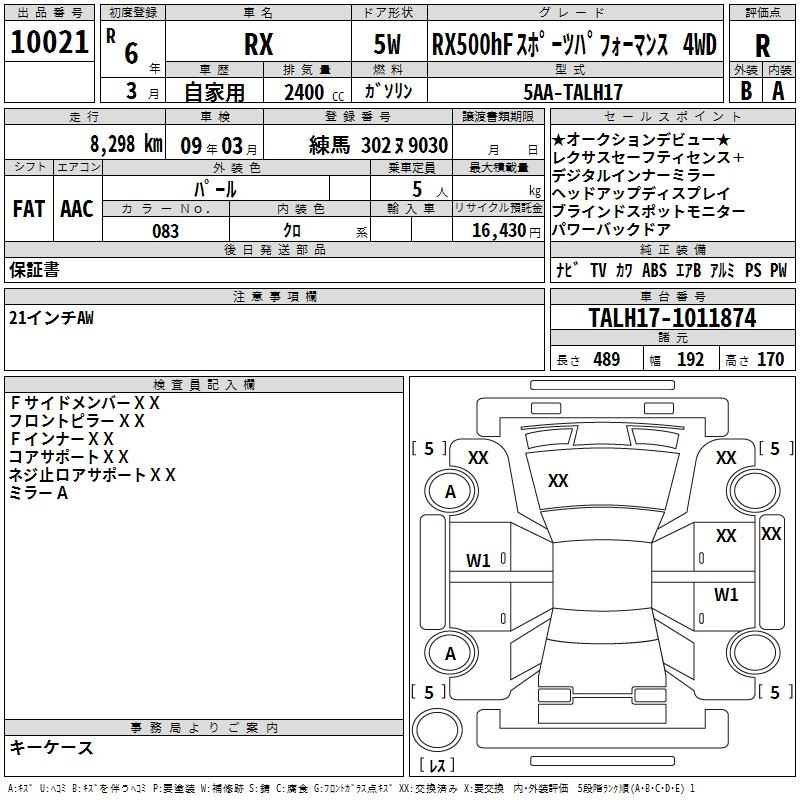
Task: Click the PW equipment entry
Action: coord(779,270)
